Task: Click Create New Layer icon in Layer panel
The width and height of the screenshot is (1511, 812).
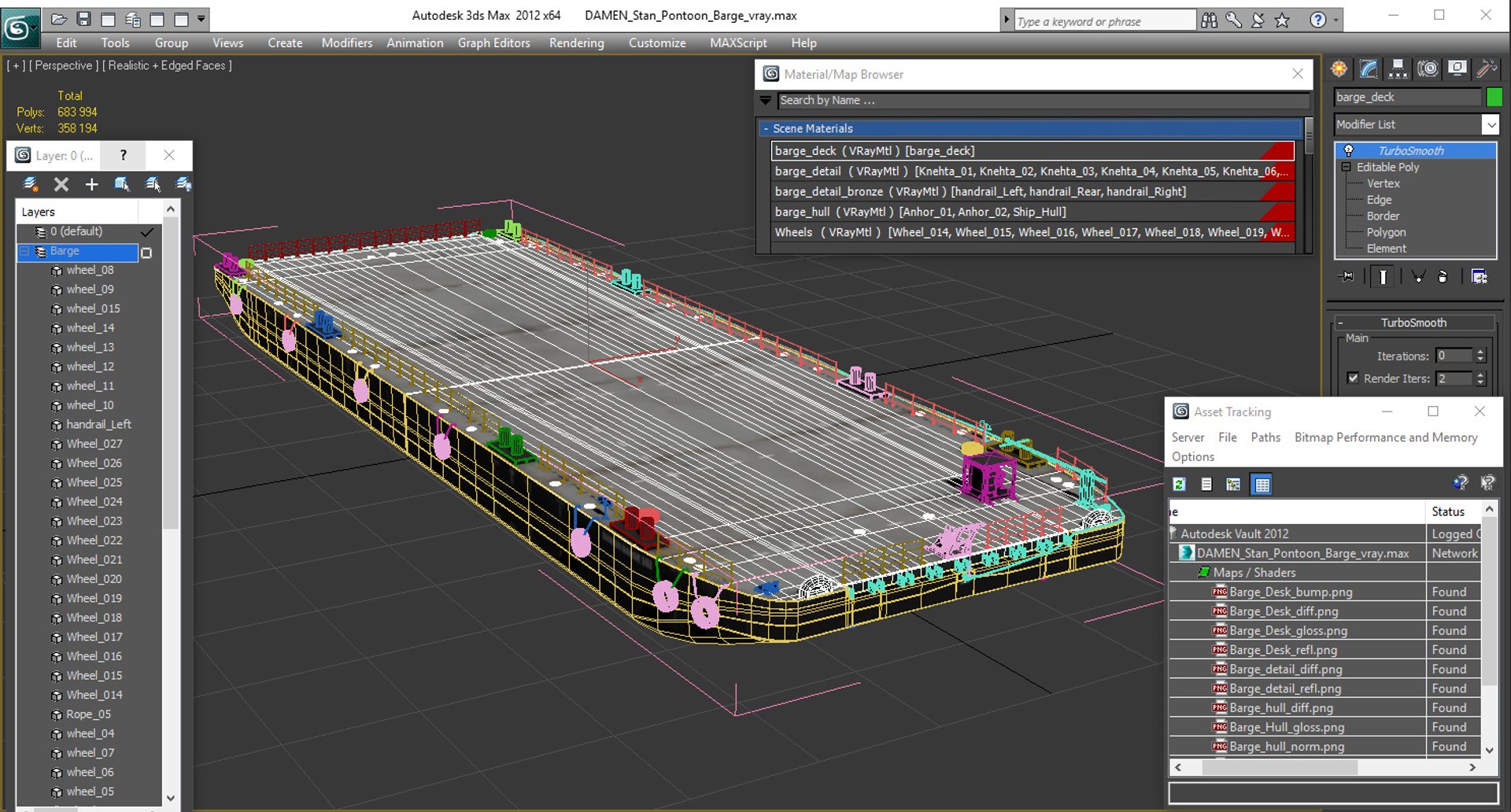Action: click(x=31, y=184)
